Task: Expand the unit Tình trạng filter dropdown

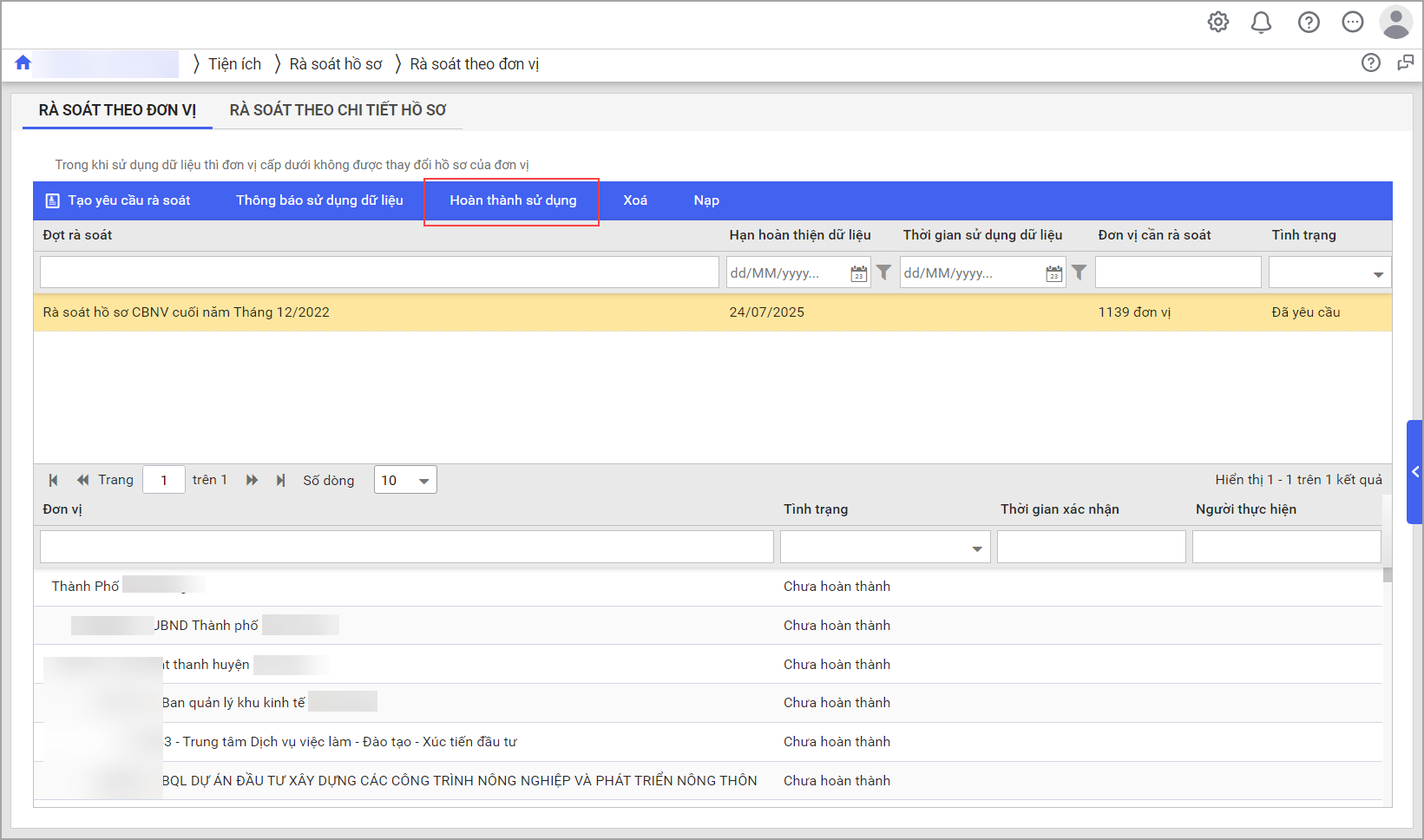Action: tap(976, 548)
